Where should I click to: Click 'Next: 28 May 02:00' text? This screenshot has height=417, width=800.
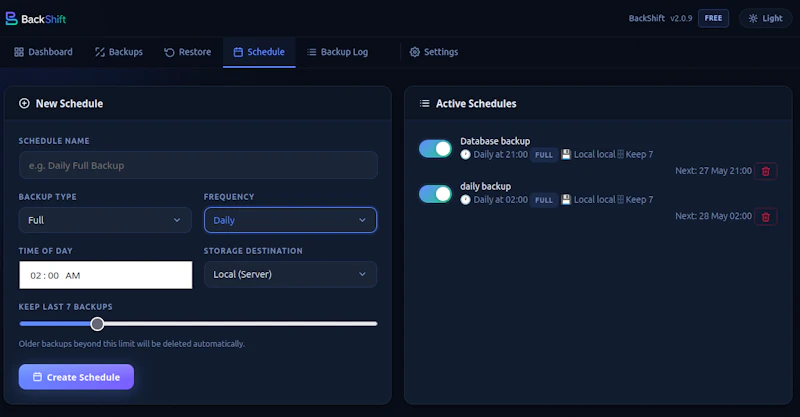pos(713,216)
